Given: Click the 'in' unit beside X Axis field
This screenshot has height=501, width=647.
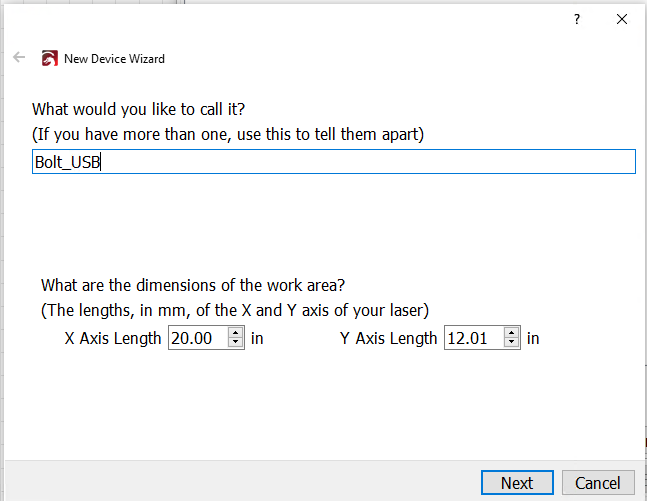Looking at the screenshot, I should coord(257,338).
